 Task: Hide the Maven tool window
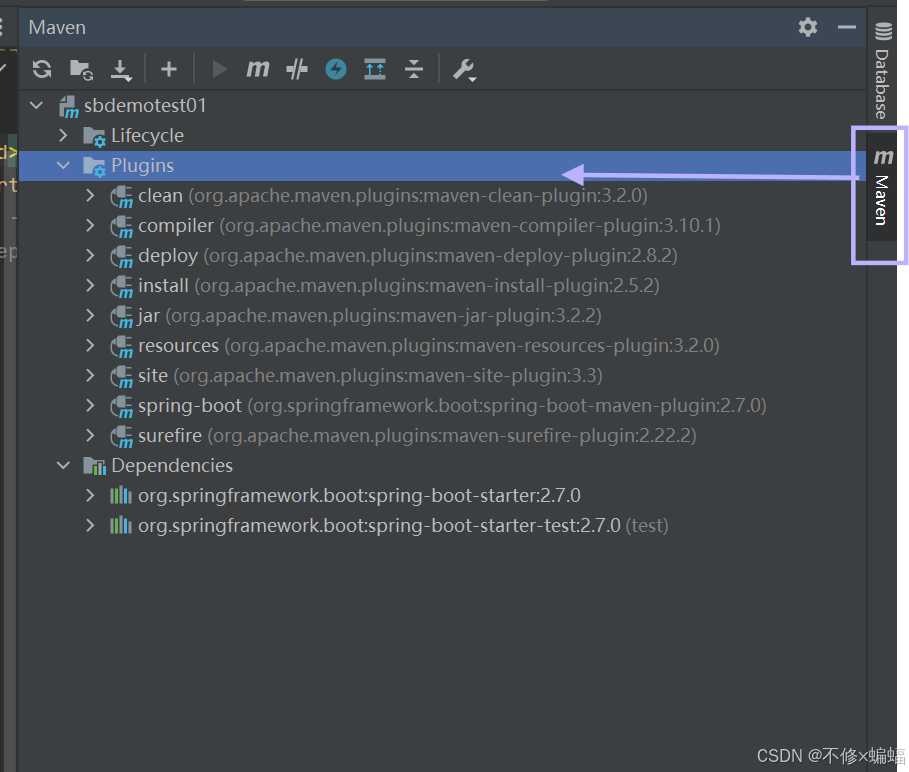click(847, 27)
